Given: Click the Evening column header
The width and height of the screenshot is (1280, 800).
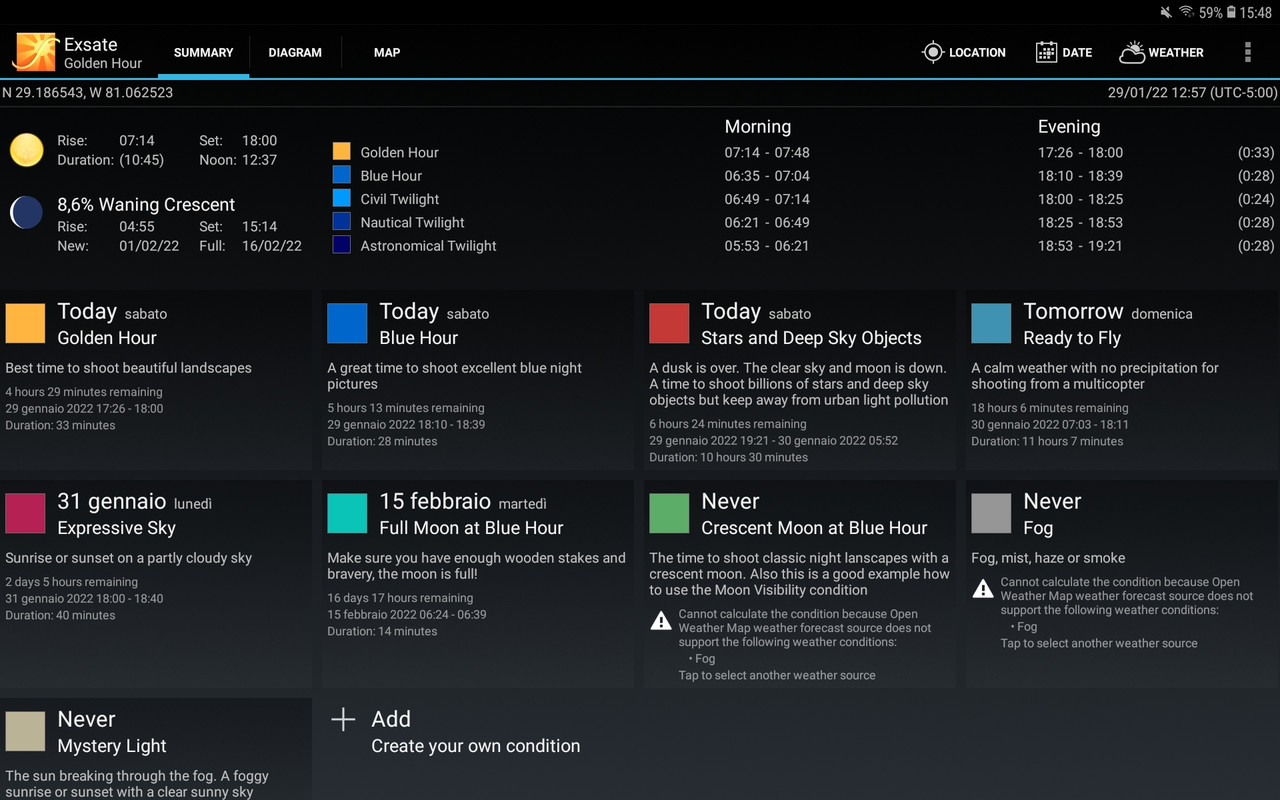Looking at the screenshot, I should tap(1069, 127).
